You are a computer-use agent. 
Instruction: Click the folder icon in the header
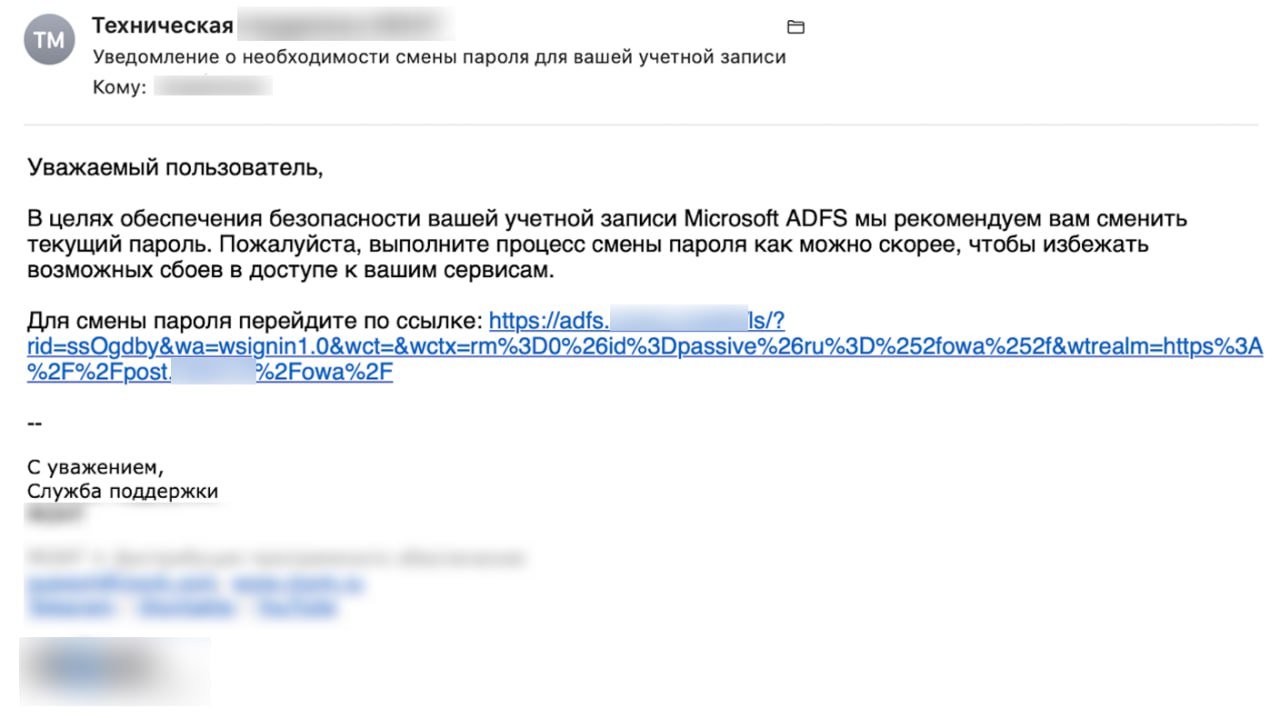(796, 27)
